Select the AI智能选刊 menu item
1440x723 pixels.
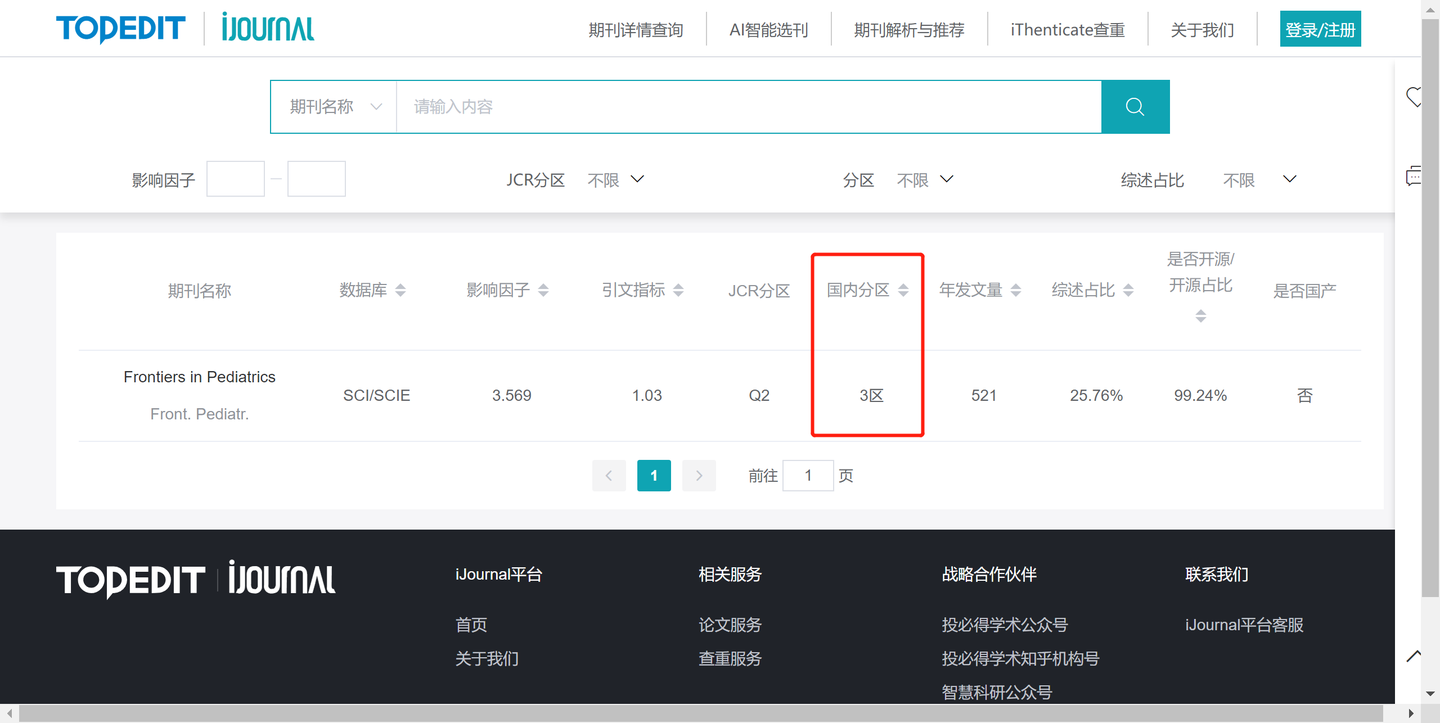click(768, 29)
